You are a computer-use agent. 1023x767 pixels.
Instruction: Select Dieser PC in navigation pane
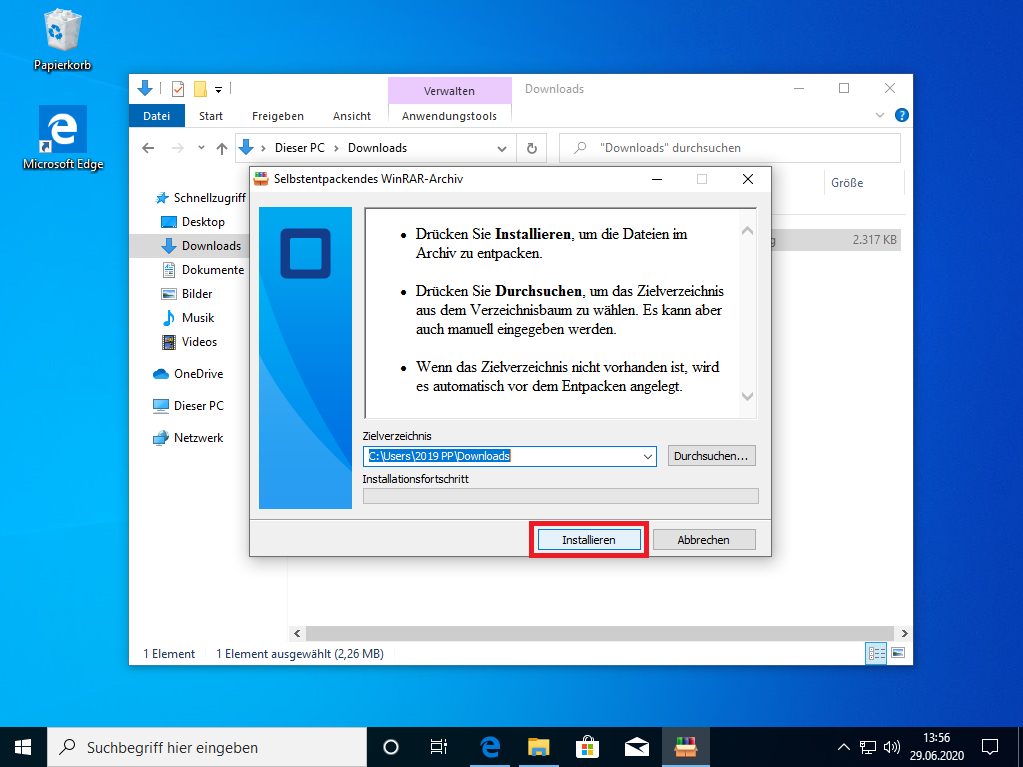coord(189,406)
